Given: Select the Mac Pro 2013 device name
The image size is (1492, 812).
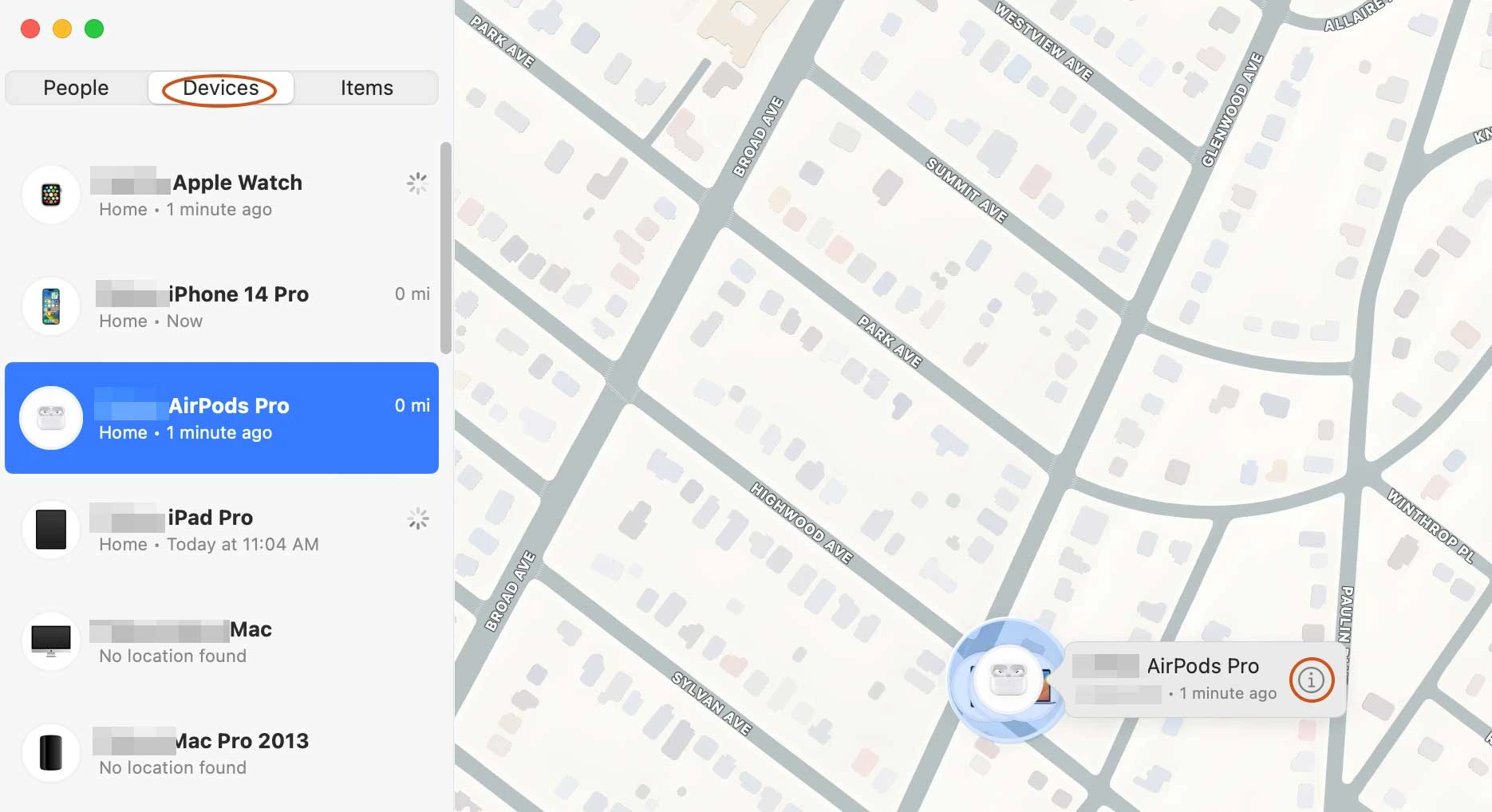Looking at the screenshot, I should (242, 741).
